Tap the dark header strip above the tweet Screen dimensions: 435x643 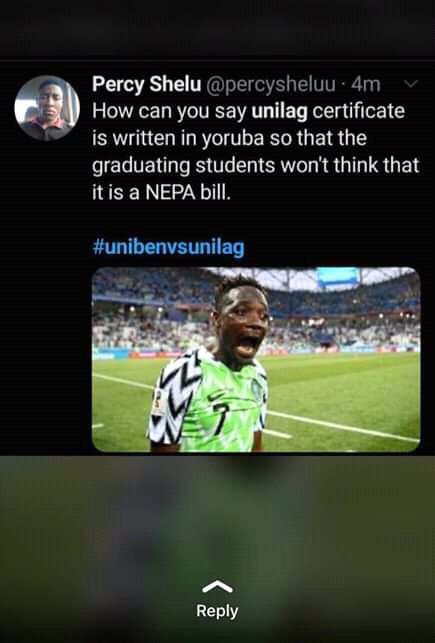(x=217, y=29)
